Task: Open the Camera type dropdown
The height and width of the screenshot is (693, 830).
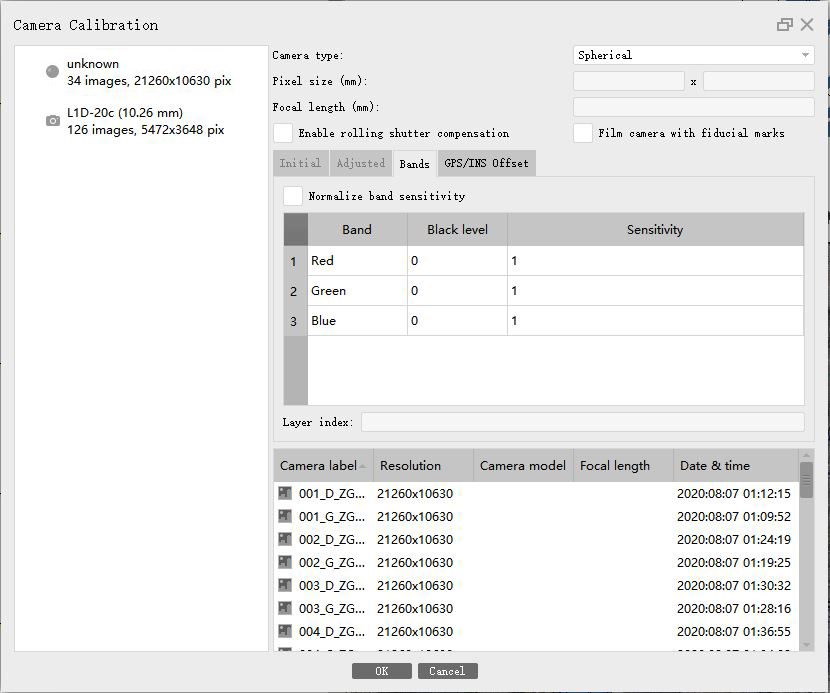Action: pos(694,55)
